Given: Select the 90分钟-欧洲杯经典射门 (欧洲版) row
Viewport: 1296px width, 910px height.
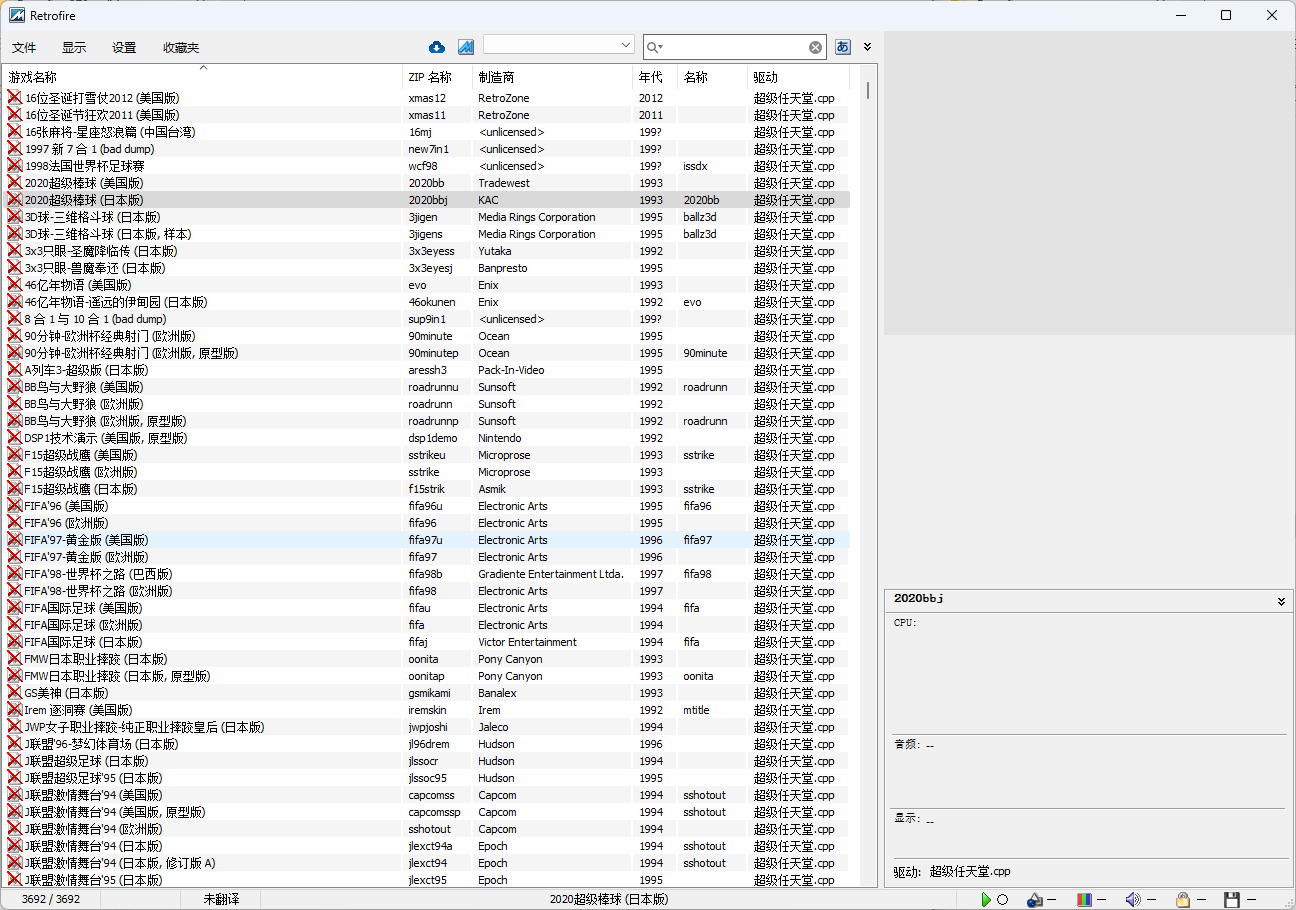Looking at the screenshot, I should (427, 336).
